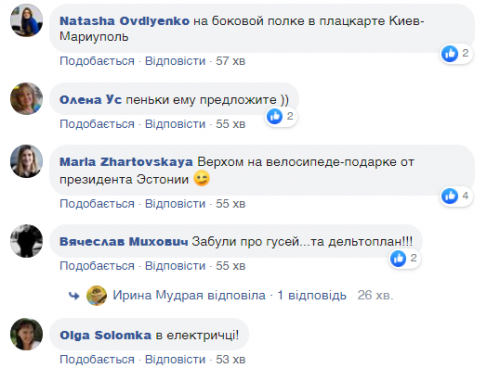Click the thumbs-up icon on Вячеслав Михович comment
This screenshot has height=368, width=500.
tap(398, 258)
